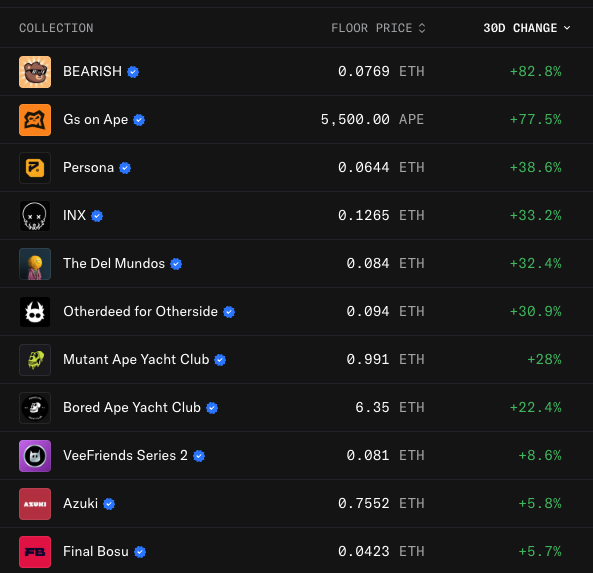Open Bored Ape Yacht Club name link

point(132,408)
